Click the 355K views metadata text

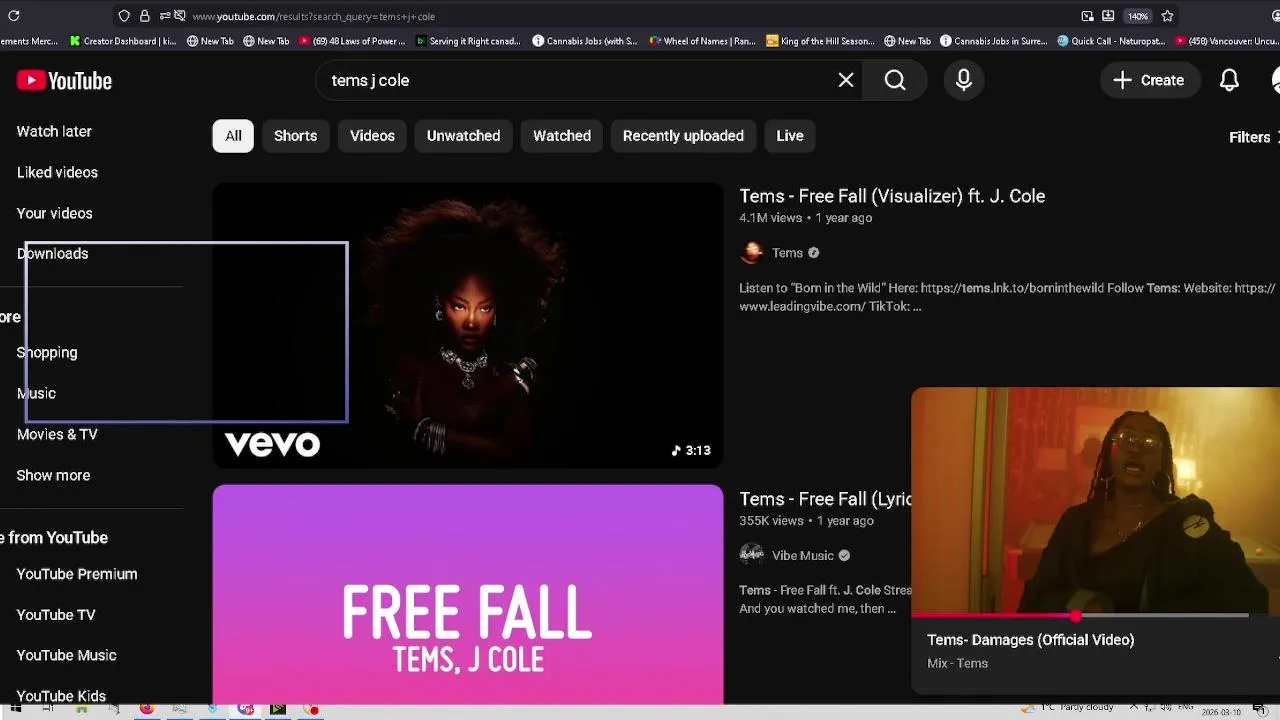point(771,521)
